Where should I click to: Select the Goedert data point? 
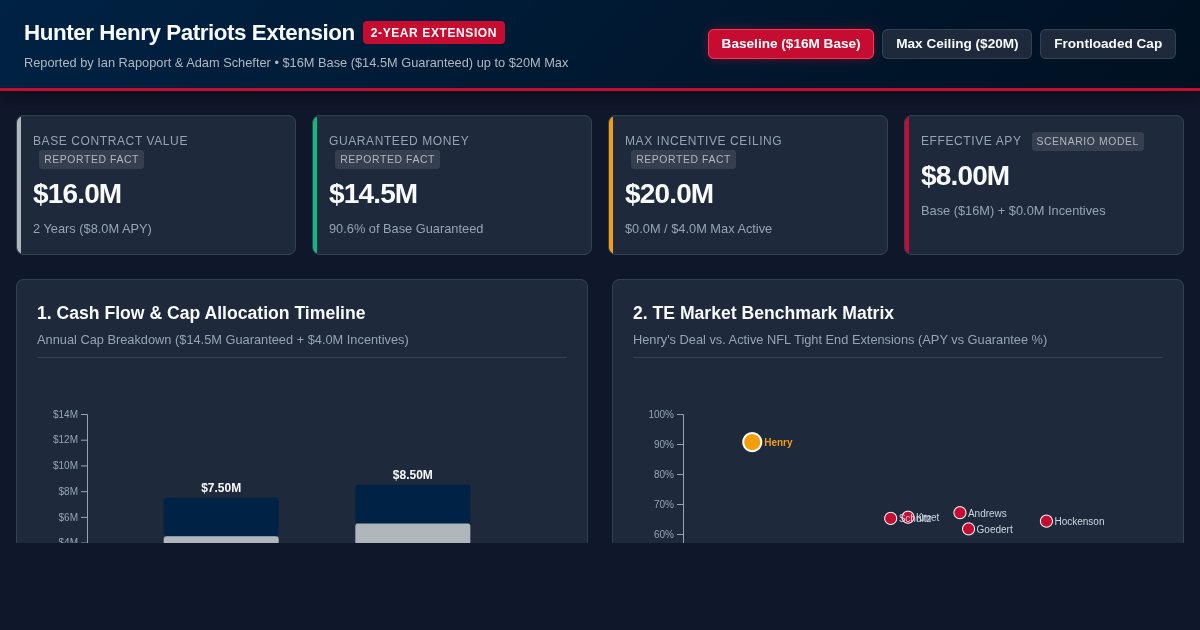coord(968,529)
